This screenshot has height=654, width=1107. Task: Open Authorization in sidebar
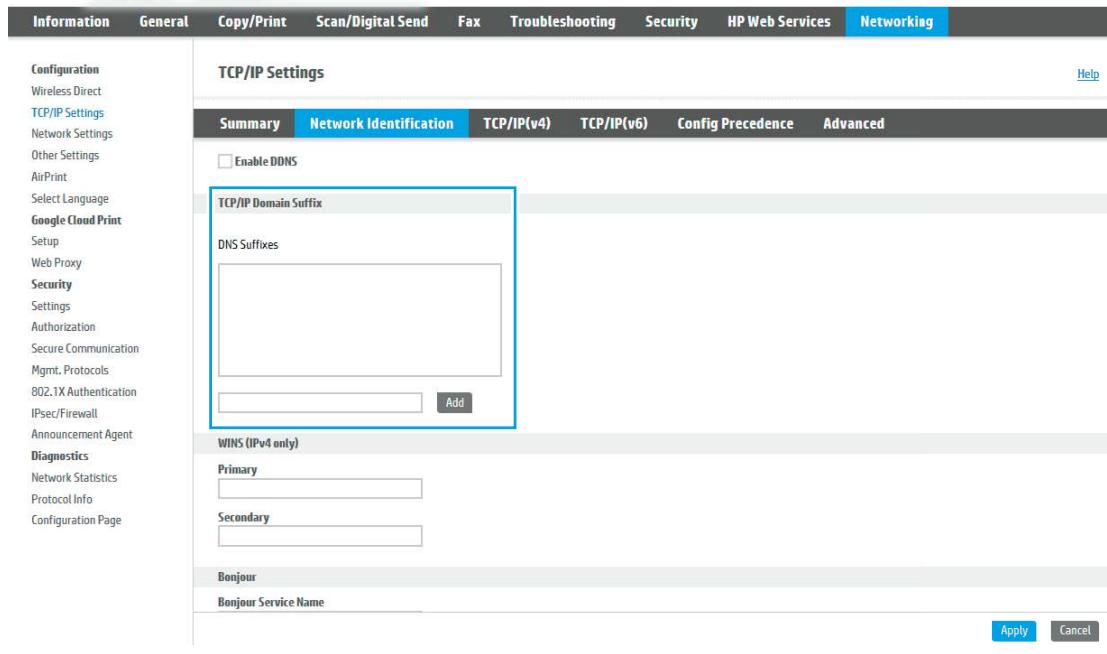click(63, 327)
